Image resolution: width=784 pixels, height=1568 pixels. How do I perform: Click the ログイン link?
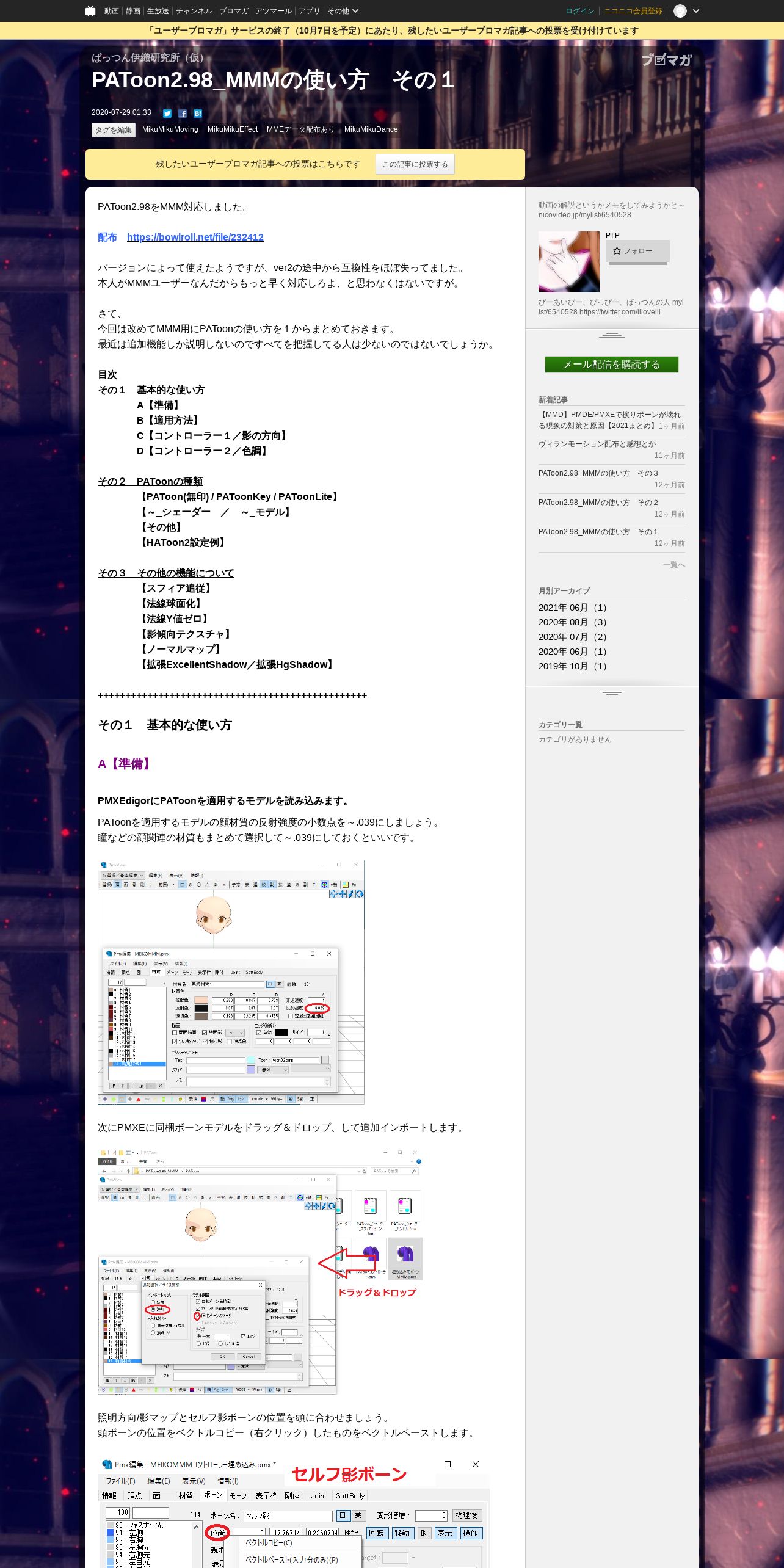point(580,11)
